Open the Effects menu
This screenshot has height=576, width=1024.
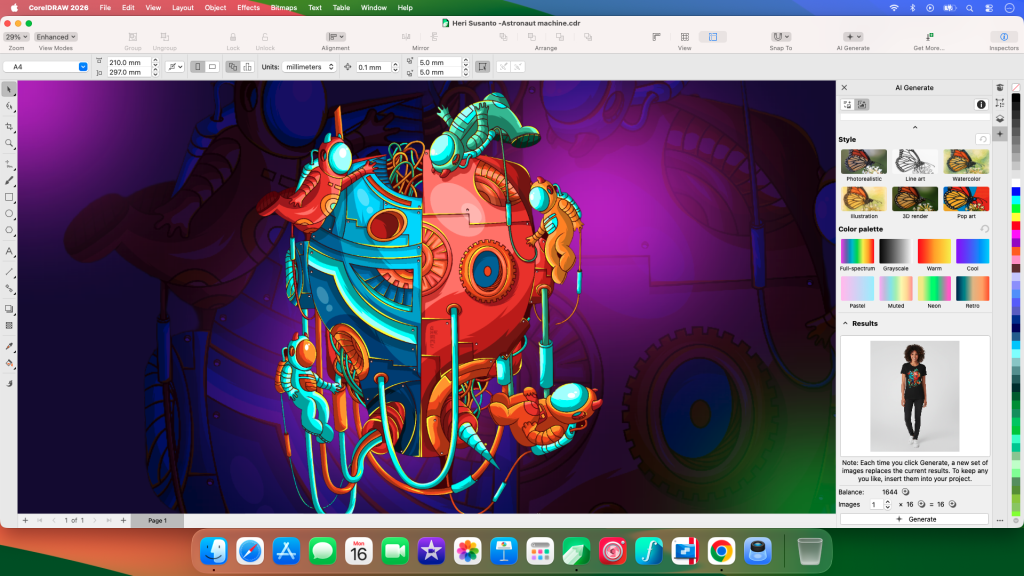point(248,7)
